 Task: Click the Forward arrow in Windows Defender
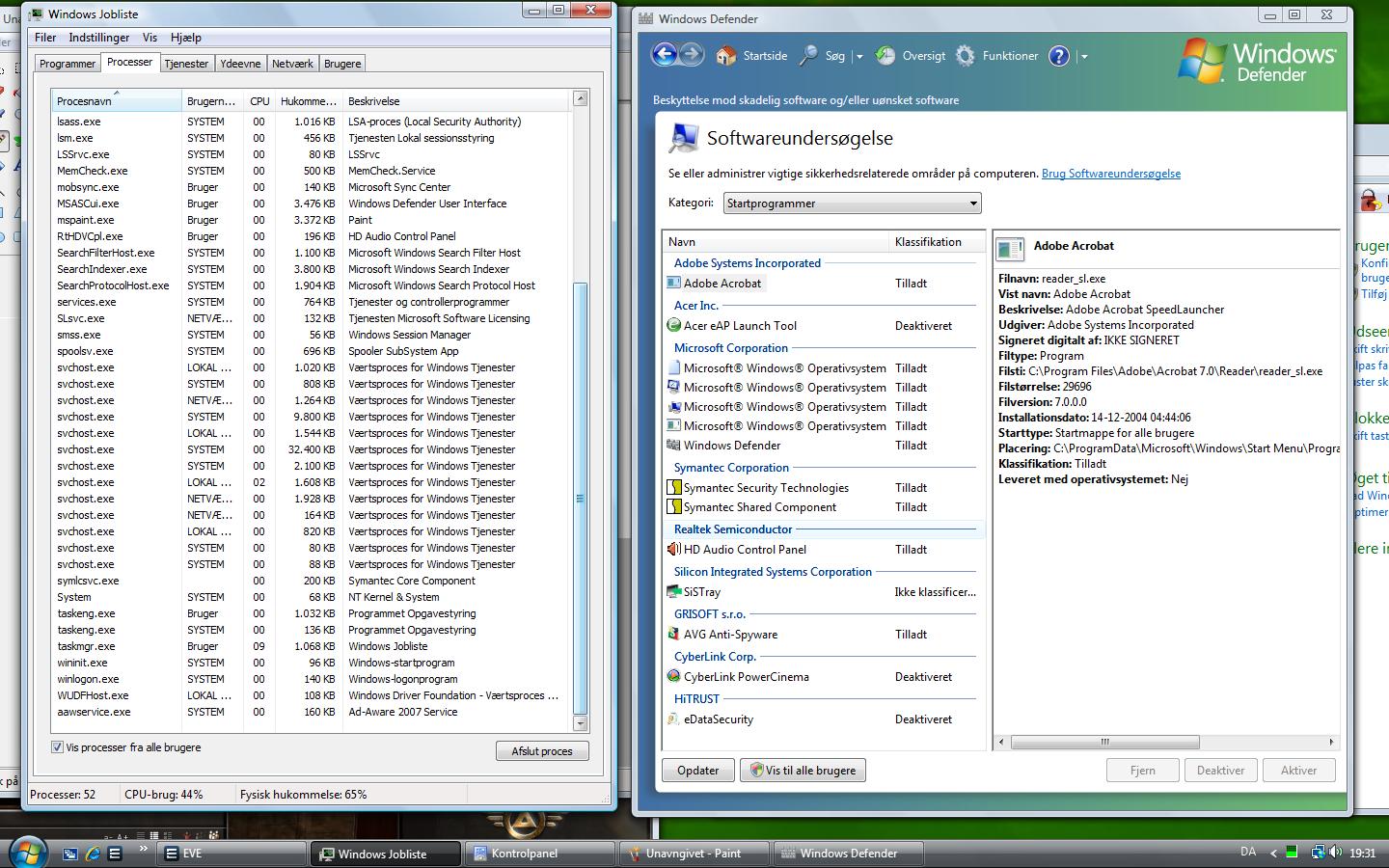(692, 55)
